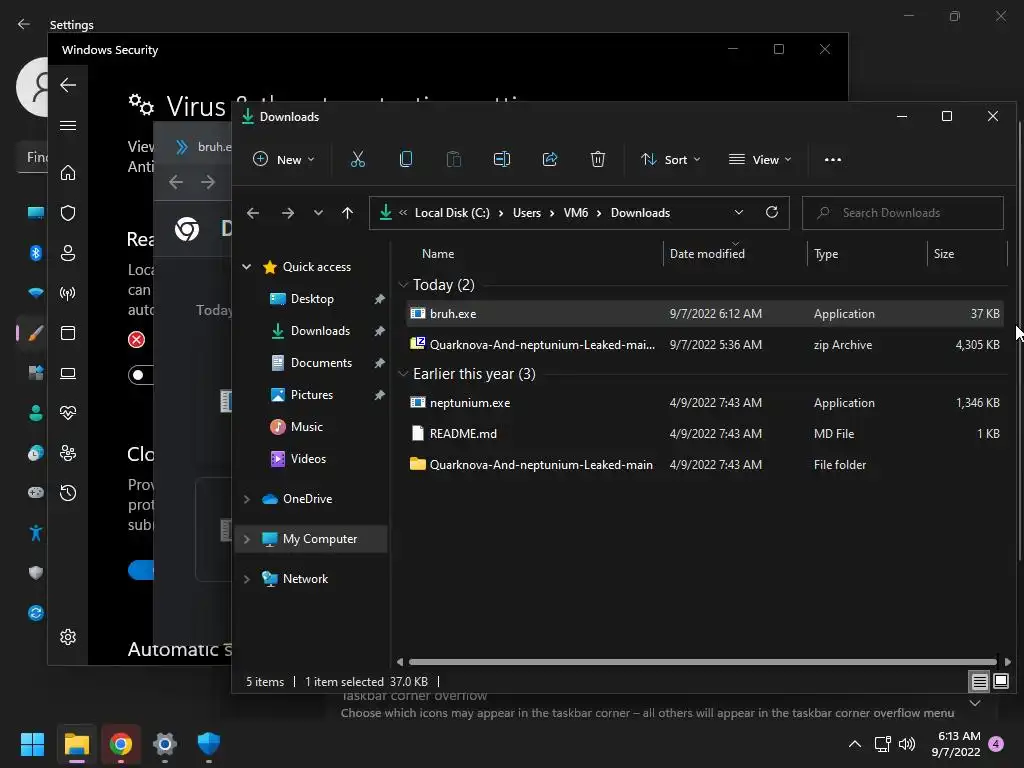This screenshot has width=1024, height=768.
Task: Refresh the Downloads folder
Action: click(x=772, y=212)
